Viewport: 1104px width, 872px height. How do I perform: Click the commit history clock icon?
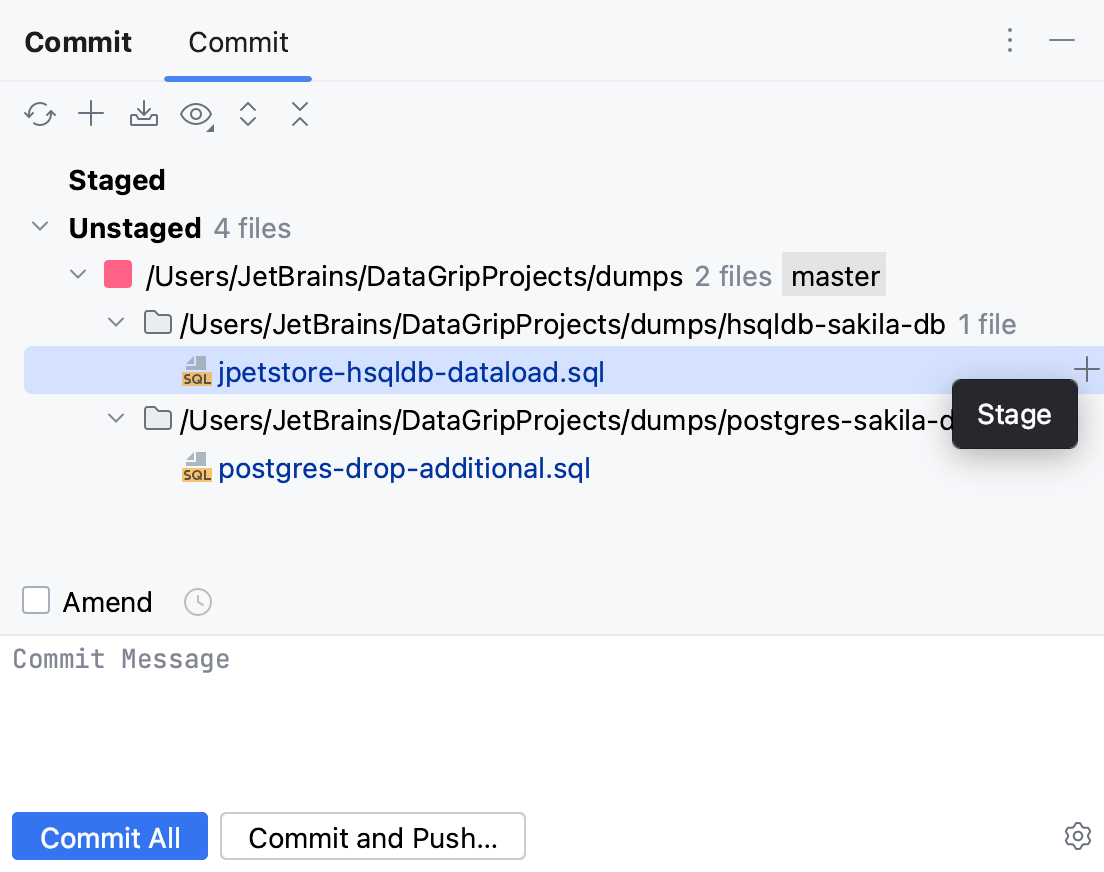click(x=197, y=601)
